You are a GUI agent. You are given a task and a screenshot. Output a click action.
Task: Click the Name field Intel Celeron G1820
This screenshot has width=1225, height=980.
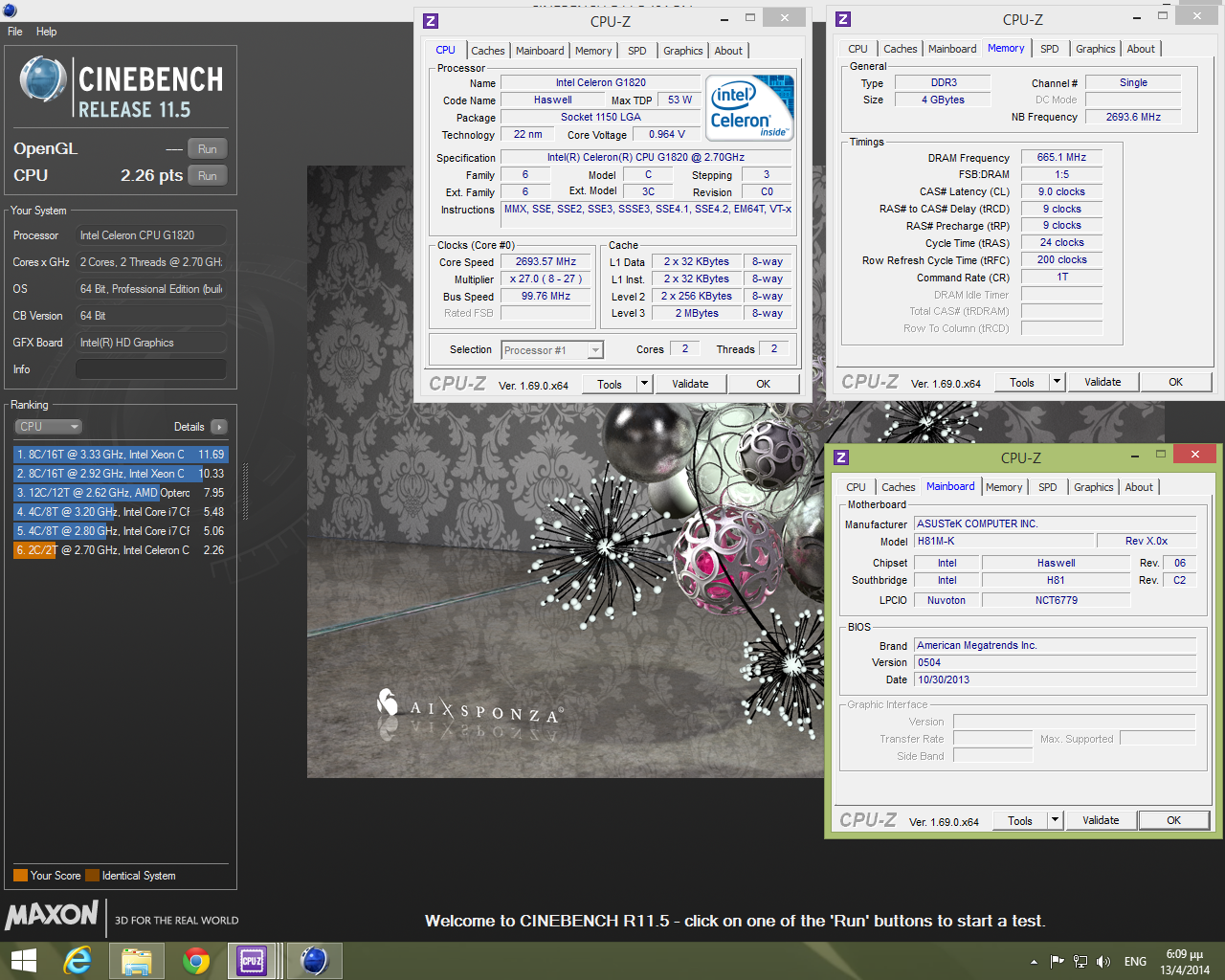(x=601, y=82)
